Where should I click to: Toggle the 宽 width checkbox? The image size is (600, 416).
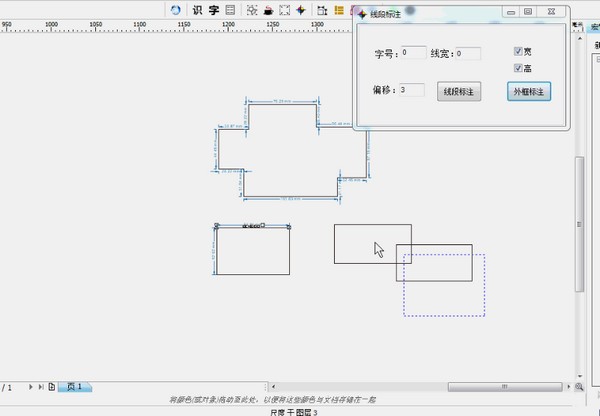pyautogui.click(x=518, y=51)
